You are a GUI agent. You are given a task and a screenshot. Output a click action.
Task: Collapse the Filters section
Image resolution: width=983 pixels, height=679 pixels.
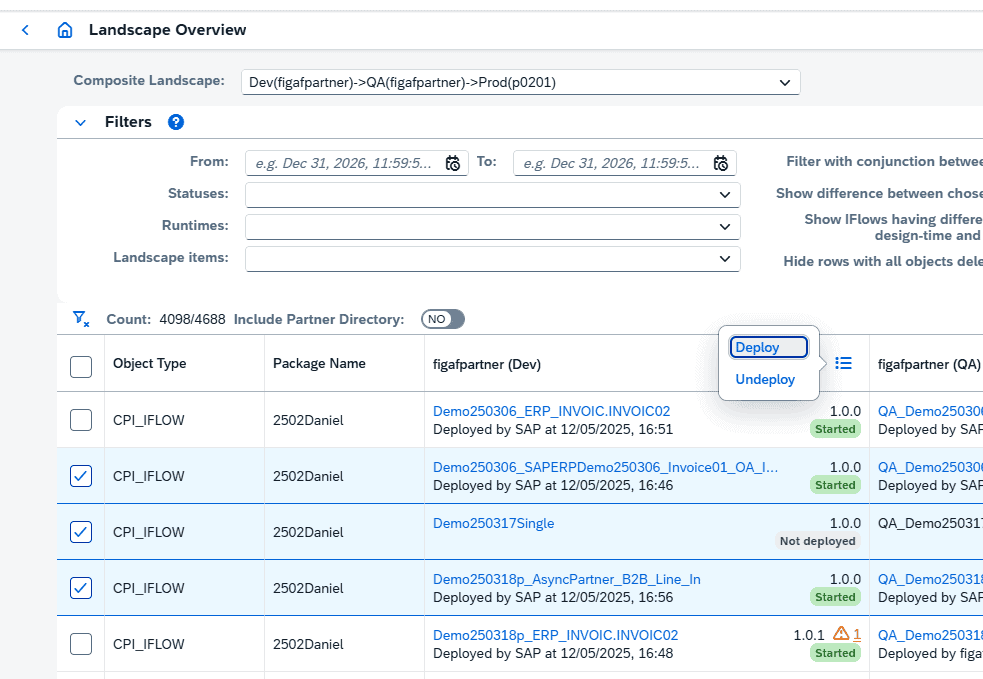[x=80, y=122]
